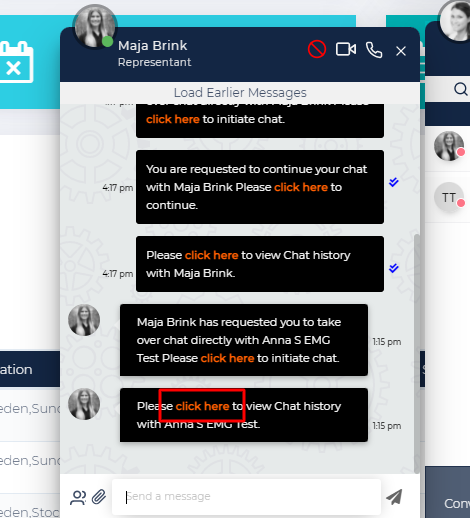Follow 'click here' to initiate chat with Anna S EMG

tap(228, 358)
